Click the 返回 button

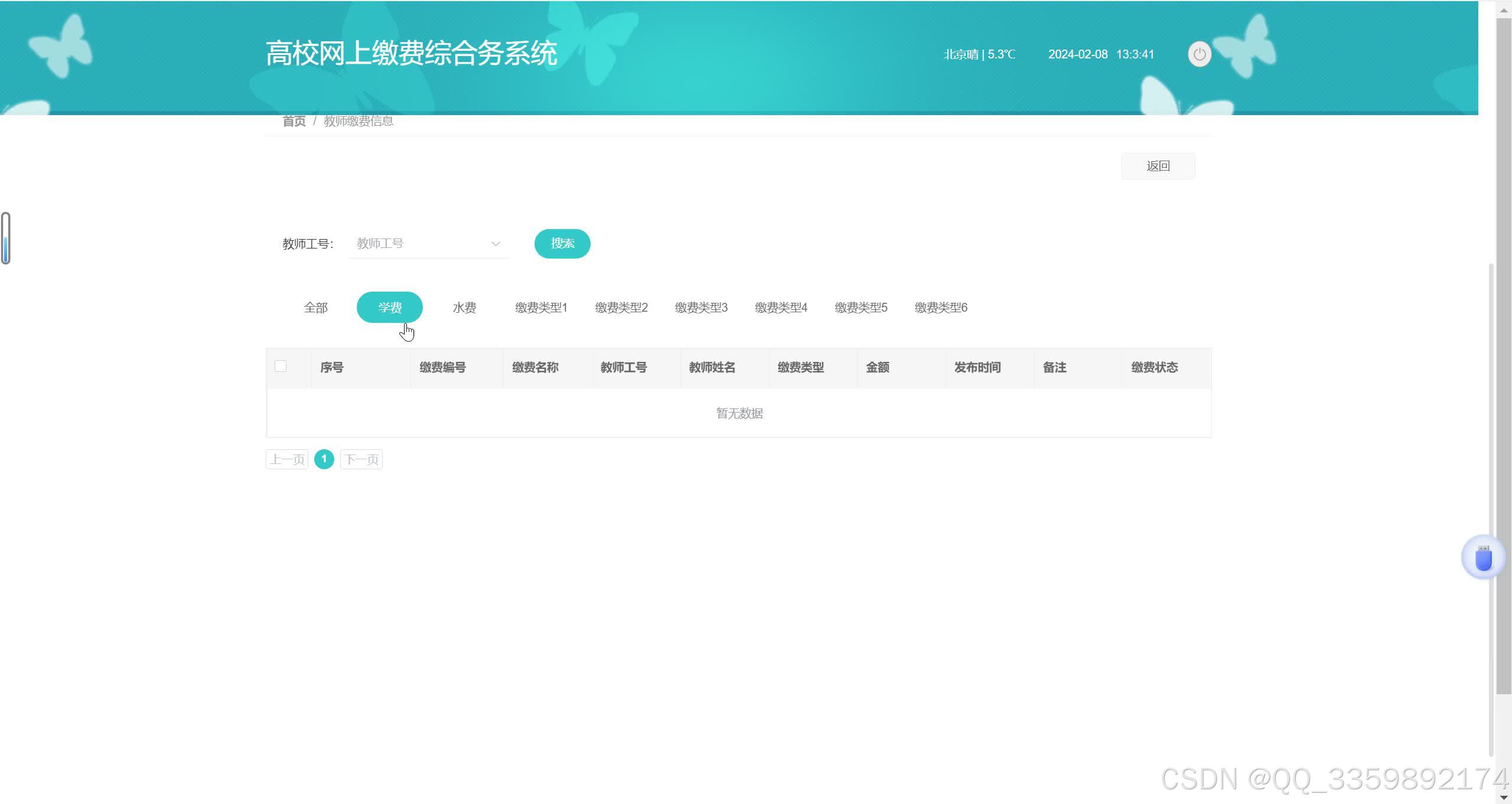(x=1158, y=166)
